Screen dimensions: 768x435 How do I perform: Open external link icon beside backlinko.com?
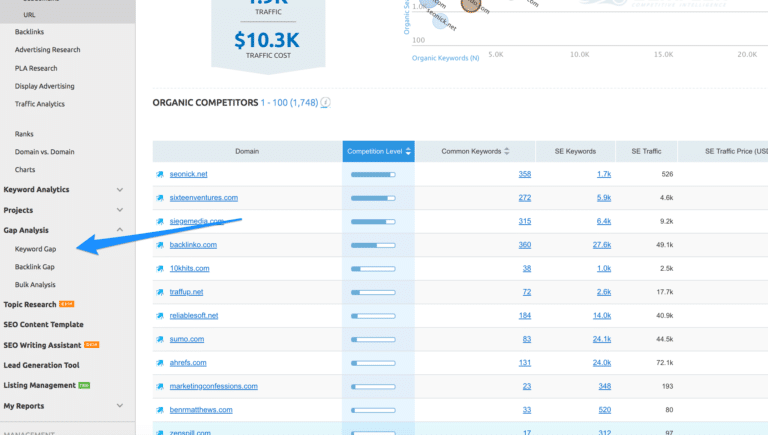tap(160, 245)
